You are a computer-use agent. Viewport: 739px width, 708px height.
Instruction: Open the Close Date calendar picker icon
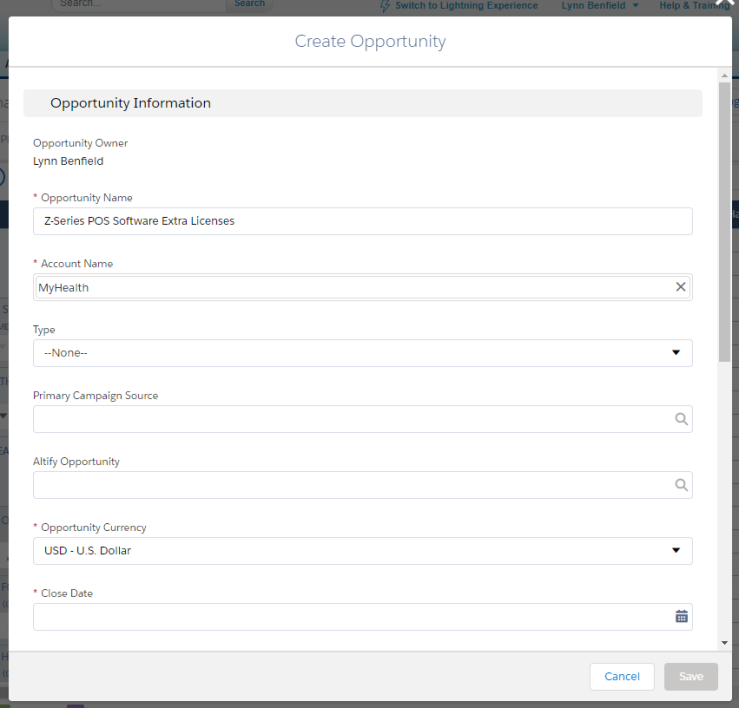click(682, 616)
